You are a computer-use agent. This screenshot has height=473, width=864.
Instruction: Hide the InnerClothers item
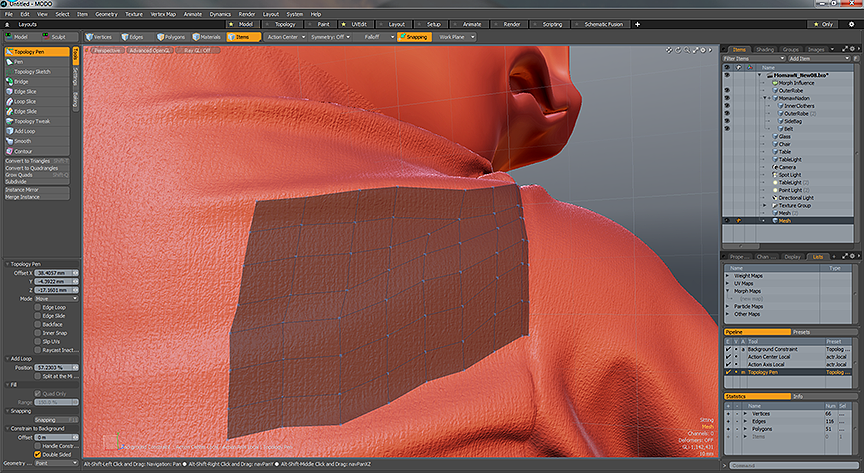(727, 106)
